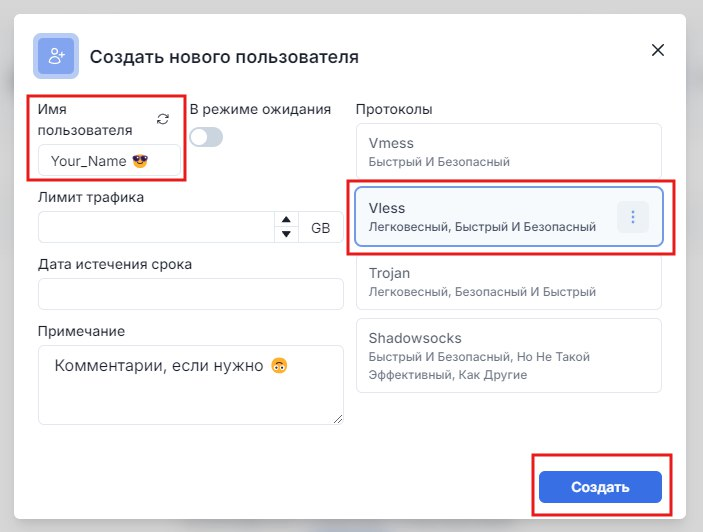Click the add-user icon in dialog header
This screenshot has height=532, width=703.
pyautogui.click(x=56, y=56)
